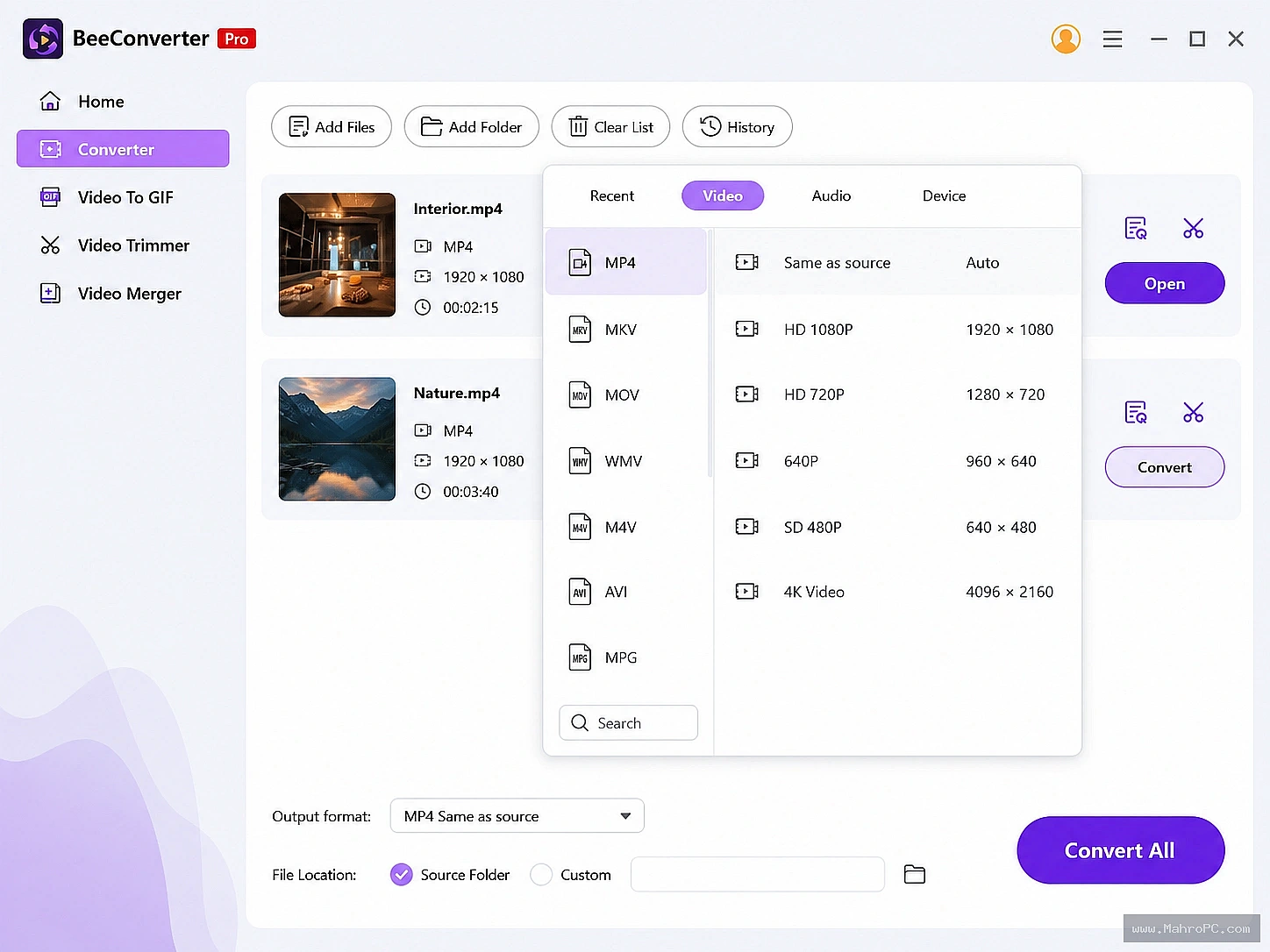Expand the Output format dropdown
The width and height of the screenshot is (1270, 952).
pos(517,816)
